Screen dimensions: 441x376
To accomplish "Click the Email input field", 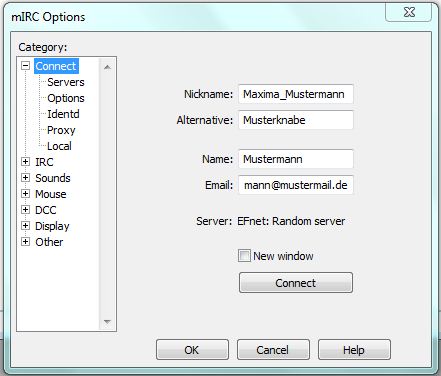I will (x=296, y=185).
